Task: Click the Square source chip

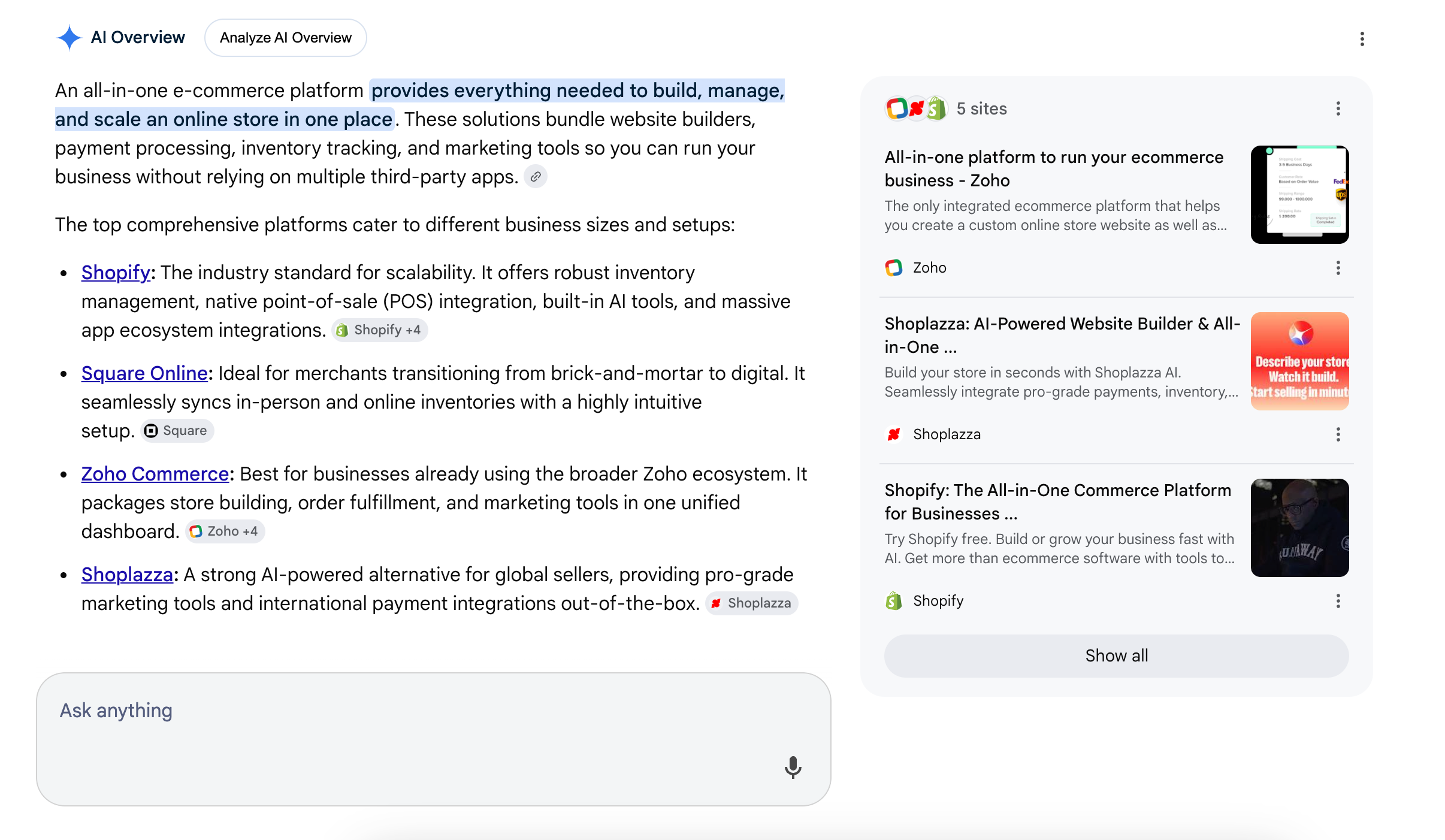Action: tap(177, 431)
